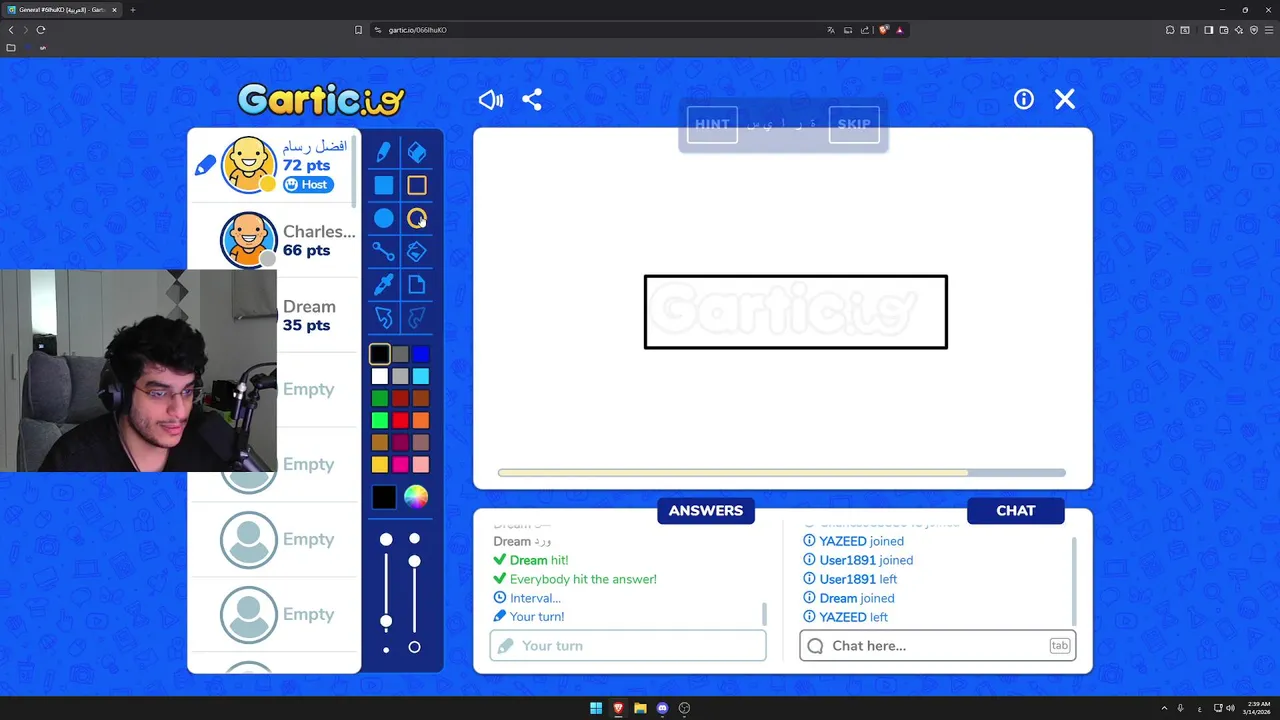
Task: Open a new browser tab
Action: pos(132,10)
